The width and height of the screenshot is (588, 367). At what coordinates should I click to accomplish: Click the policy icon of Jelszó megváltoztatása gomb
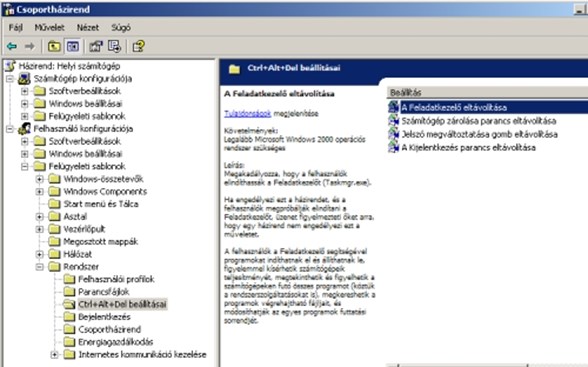click(393, 134)
